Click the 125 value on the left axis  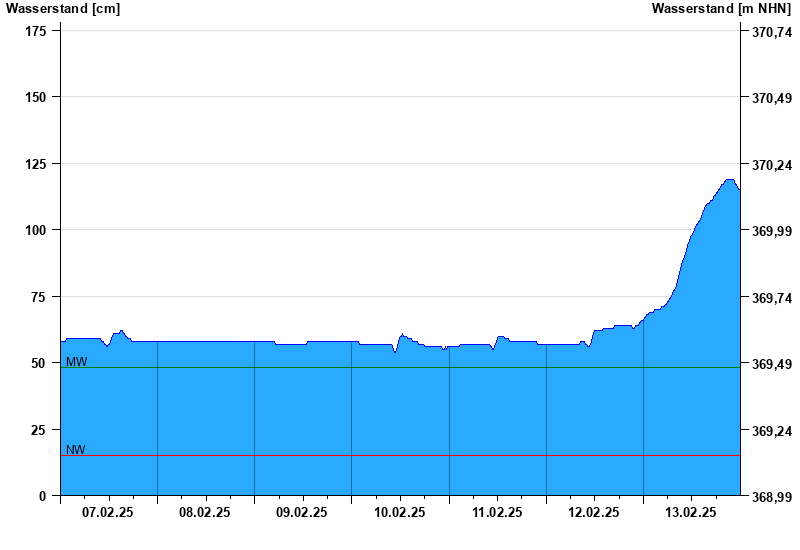35,163
